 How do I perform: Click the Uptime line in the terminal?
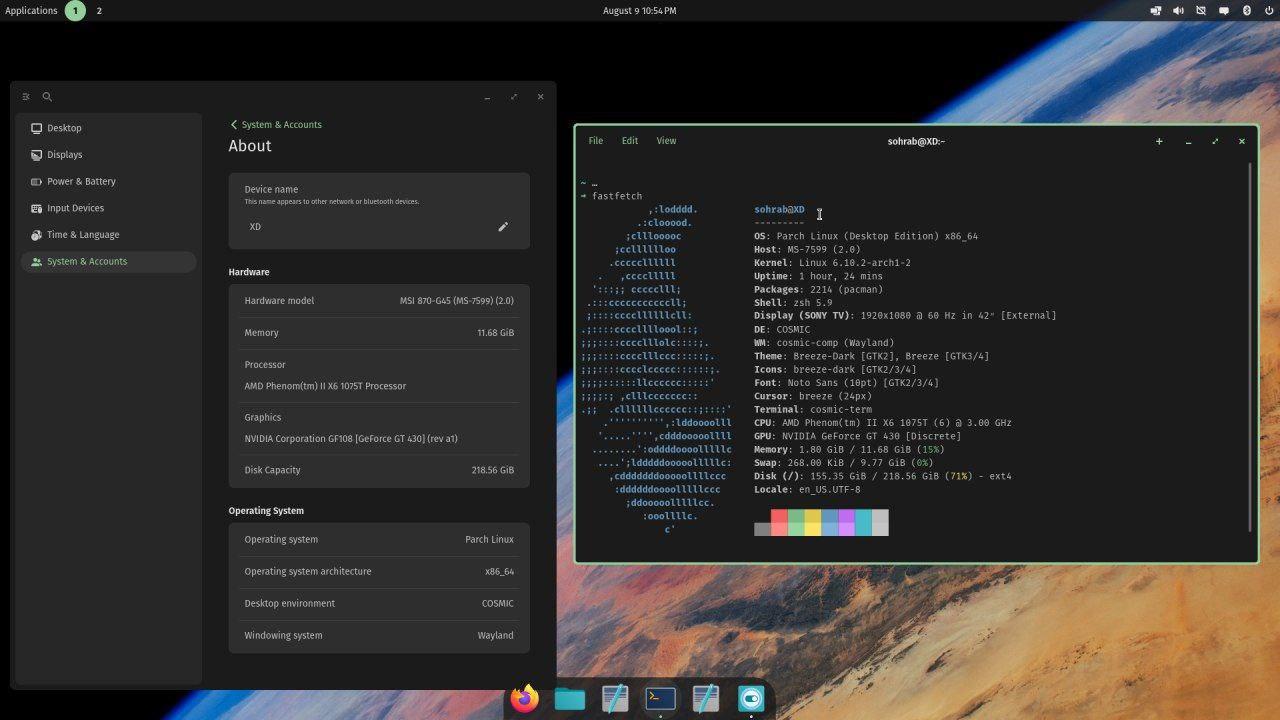[818, 276]
